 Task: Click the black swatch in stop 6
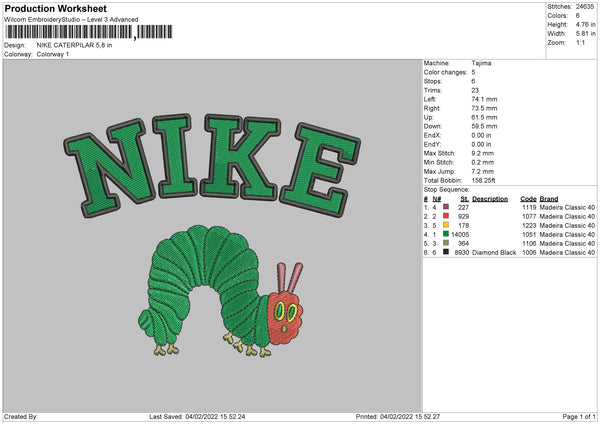[x=446, y=252]
